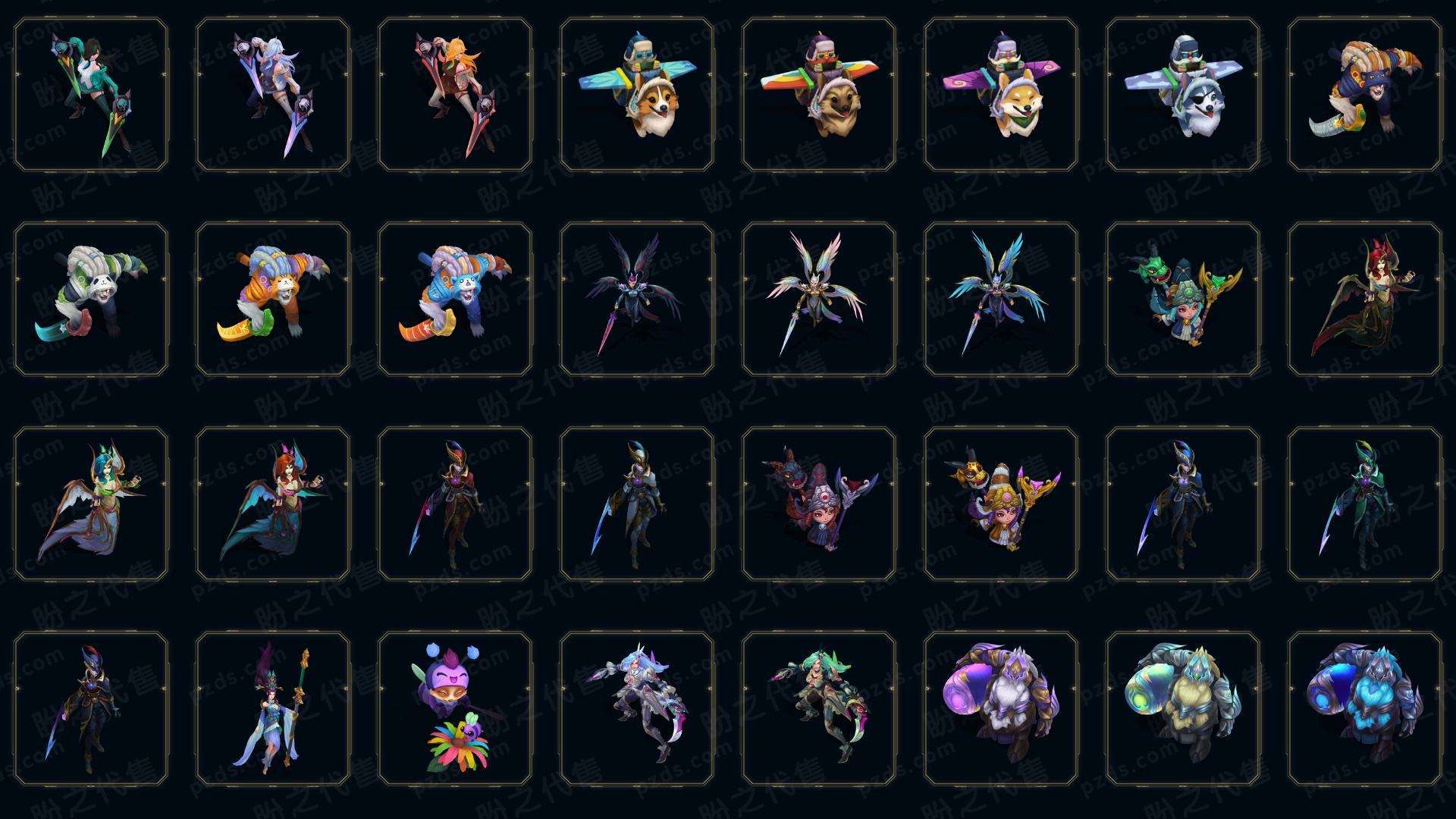Open the teal-gowned lady holding a staff
The image size is (1456, 819).
point(272,708)
